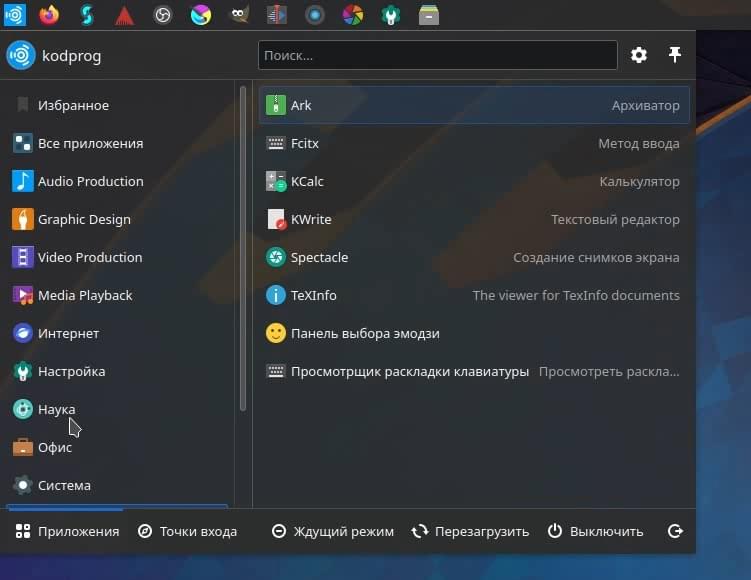The height and width of the screenshot is (580, 751).
Task: Select the Настройка category
Action: click(118, 371)
